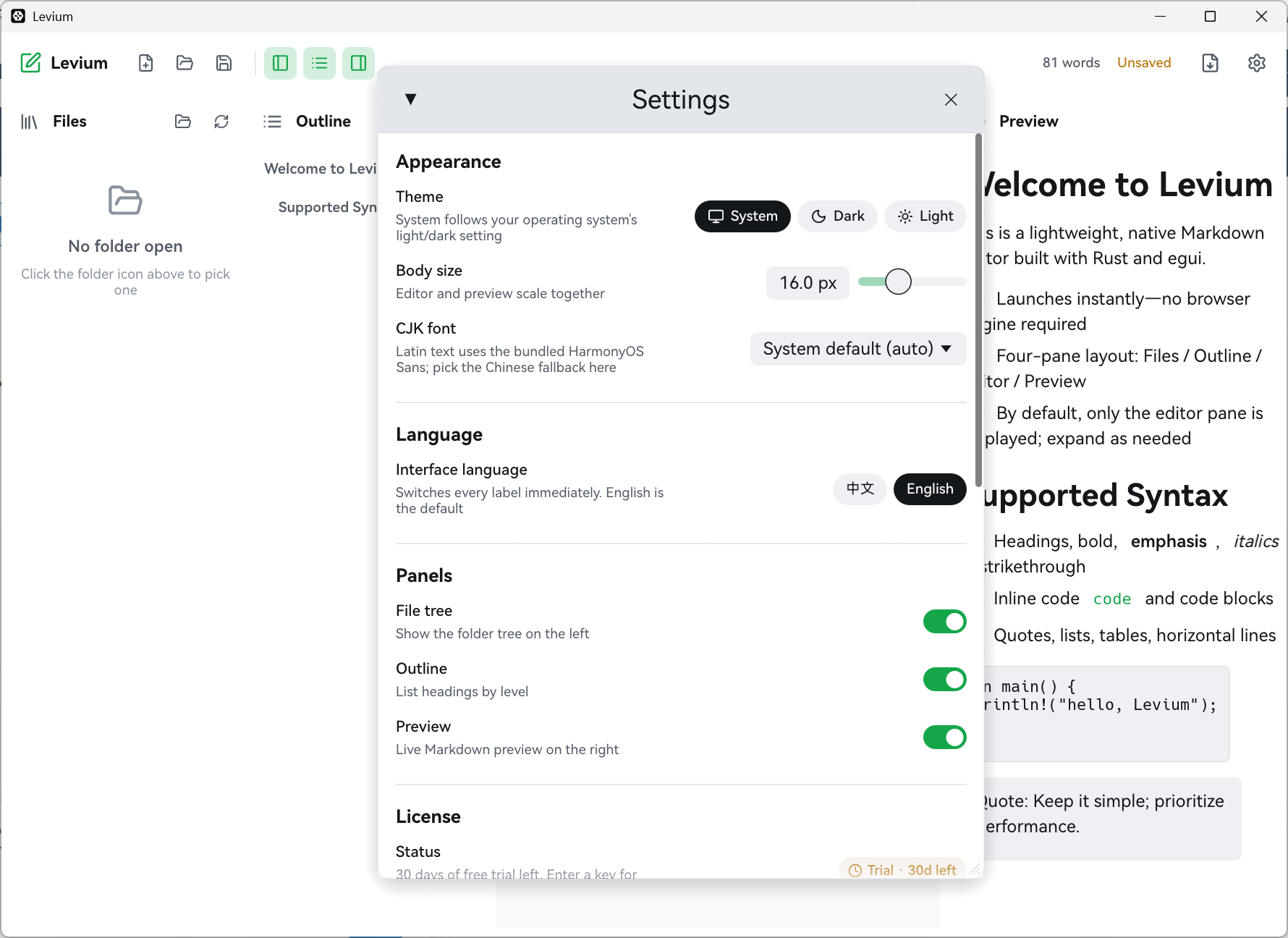Open the CJK font dropdown

[858, 349]
